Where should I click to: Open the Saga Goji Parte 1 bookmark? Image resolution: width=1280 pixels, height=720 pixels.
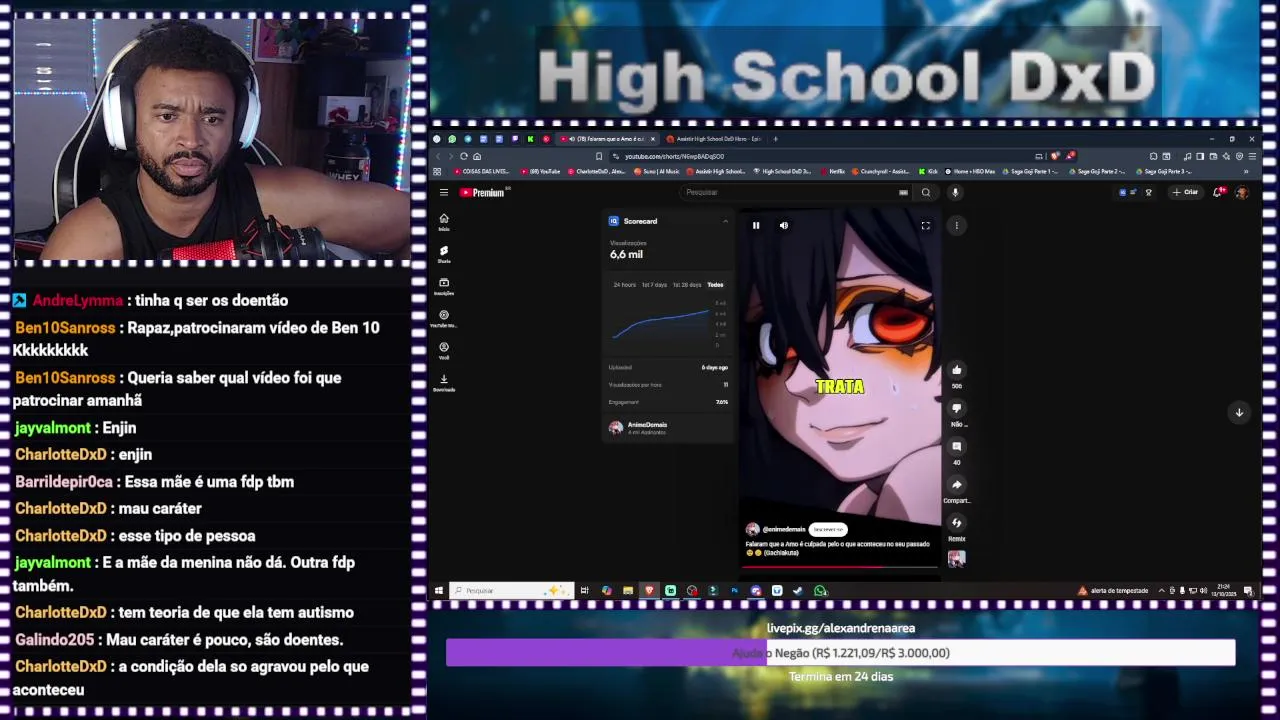1031,171
